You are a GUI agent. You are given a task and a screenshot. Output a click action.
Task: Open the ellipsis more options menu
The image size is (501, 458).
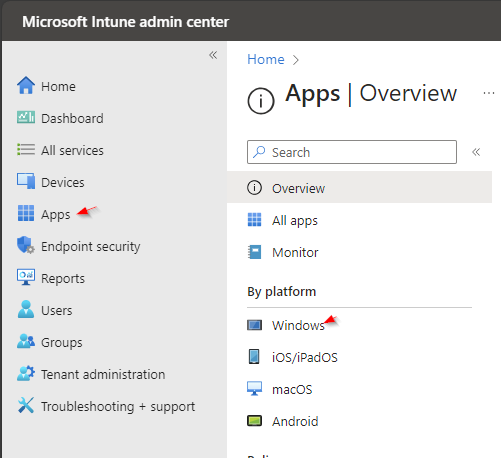(489, 93)
